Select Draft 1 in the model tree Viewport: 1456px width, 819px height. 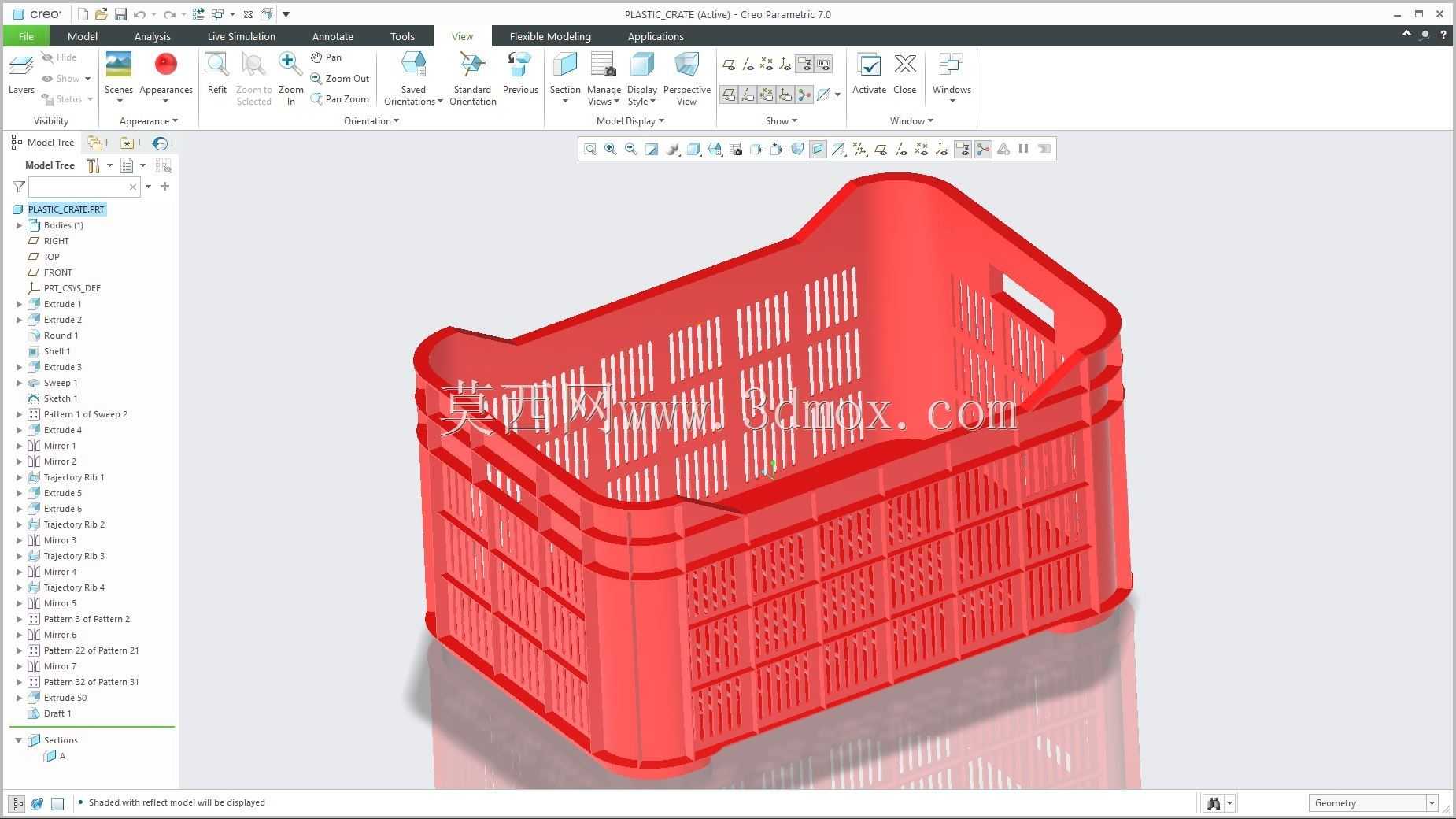49,713
